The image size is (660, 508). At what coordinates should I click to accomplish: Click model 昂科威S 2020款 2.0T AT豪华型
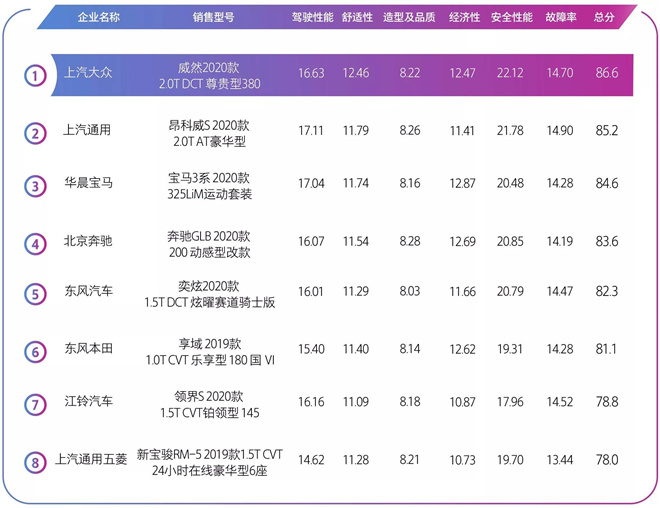tap(209, 133)
